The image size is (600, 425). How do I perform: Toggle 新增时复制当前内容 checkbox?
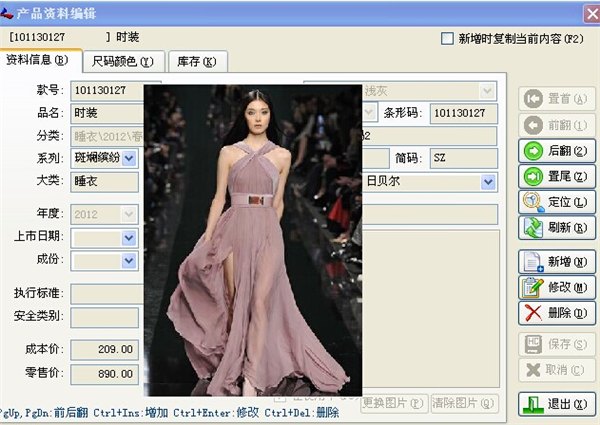(x=447, y=38)
